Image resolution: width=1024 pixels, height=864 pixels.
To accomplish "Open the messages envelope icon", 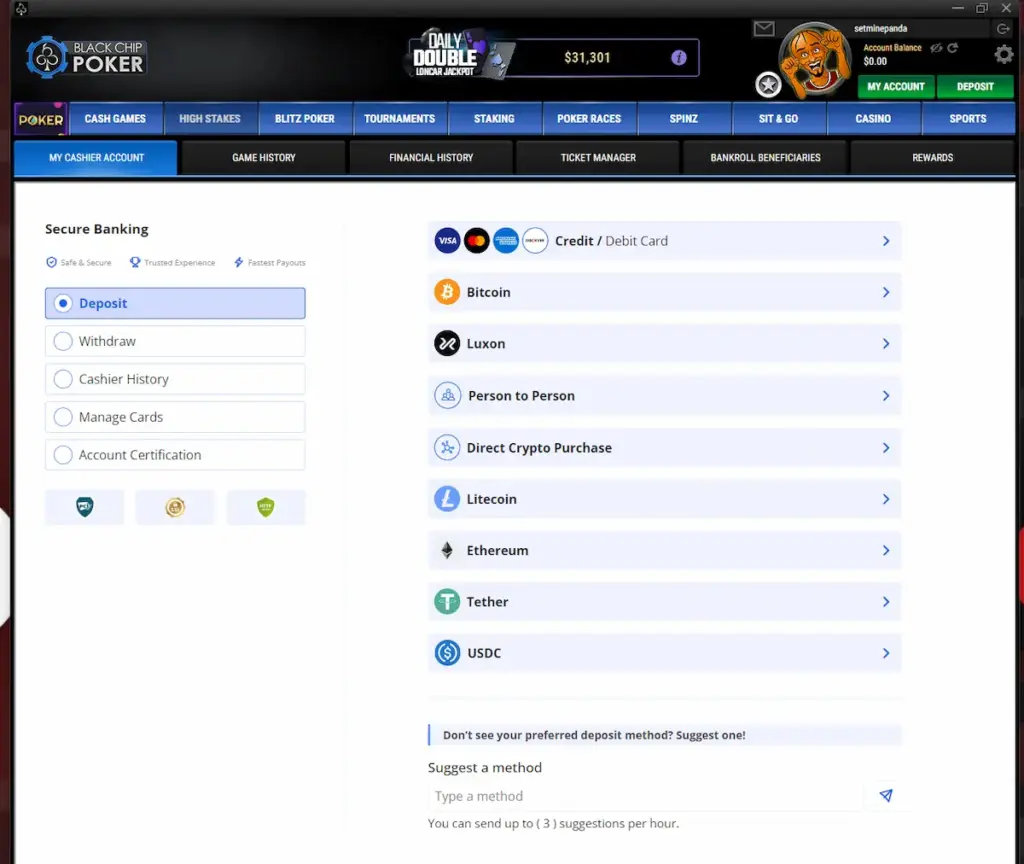I will point(764,28).
